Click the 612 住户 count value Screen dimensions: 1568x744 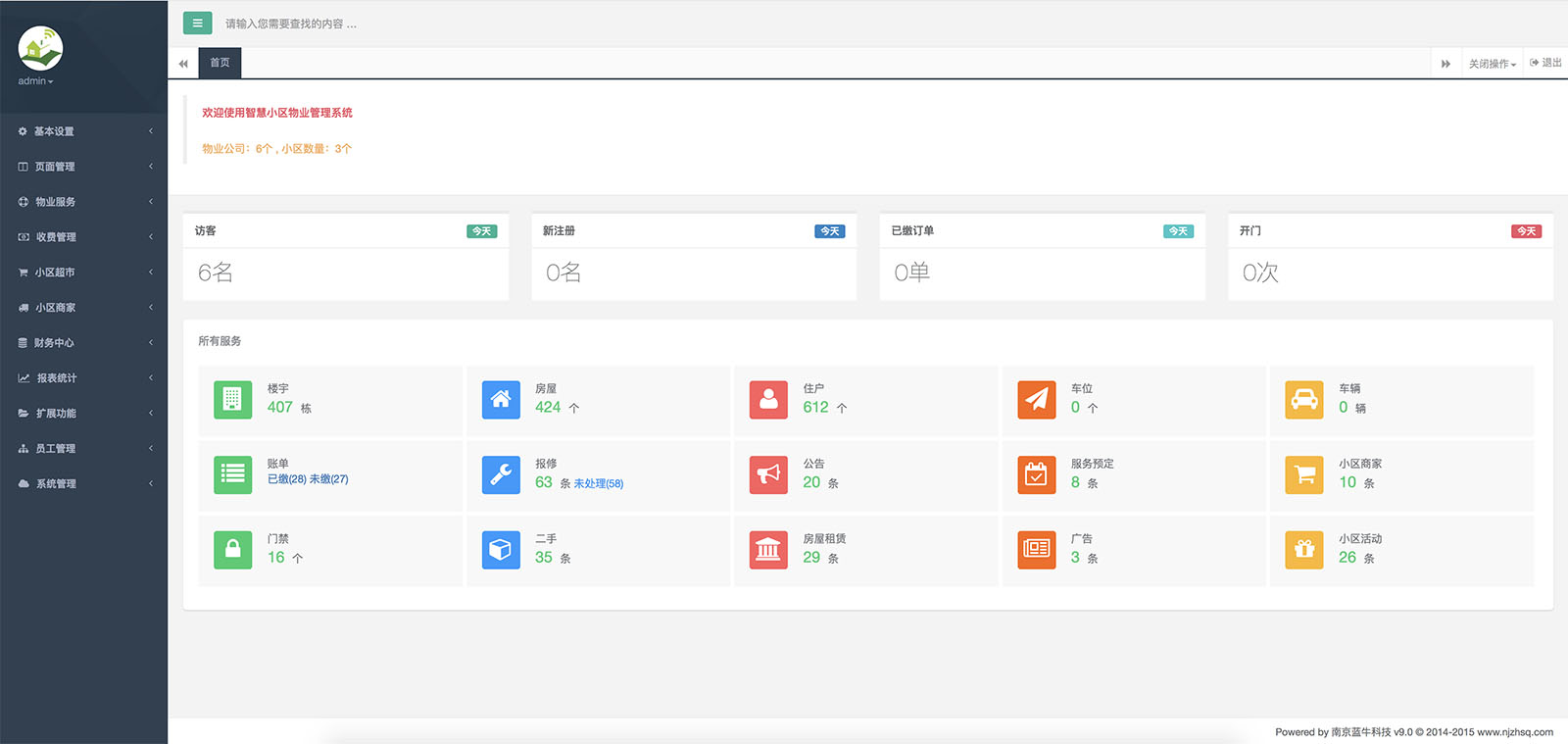816,407
